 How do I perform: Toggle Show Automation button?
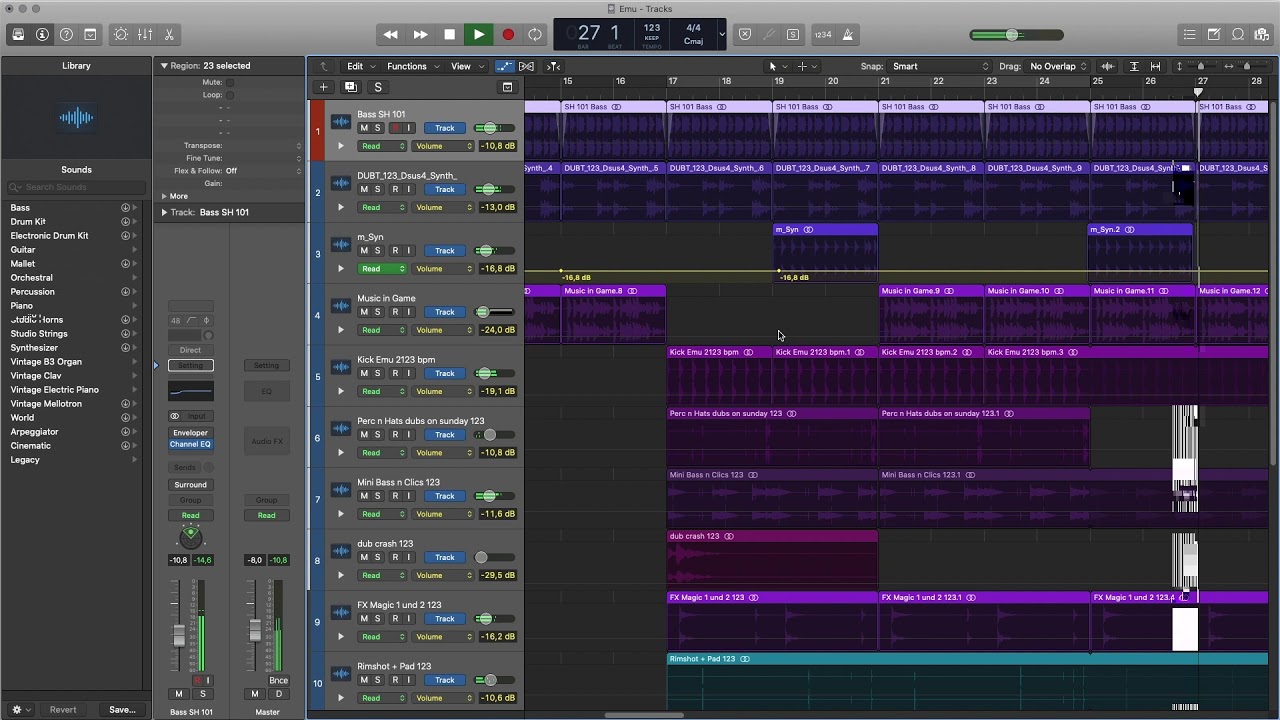click(504, 66)
